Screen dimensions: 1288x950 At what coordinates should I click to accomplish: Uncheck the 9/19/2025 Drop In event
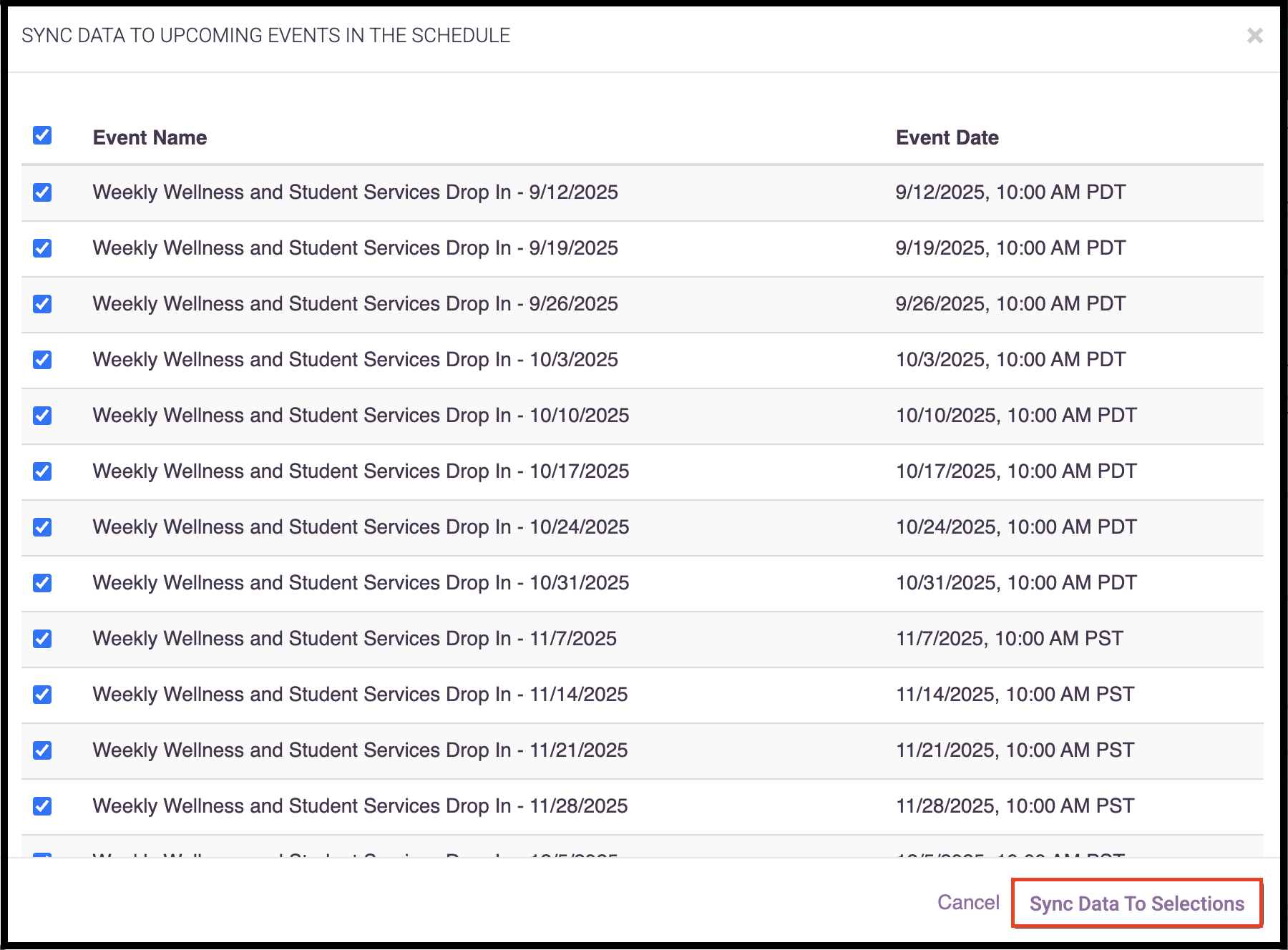(x=42, y=248)
